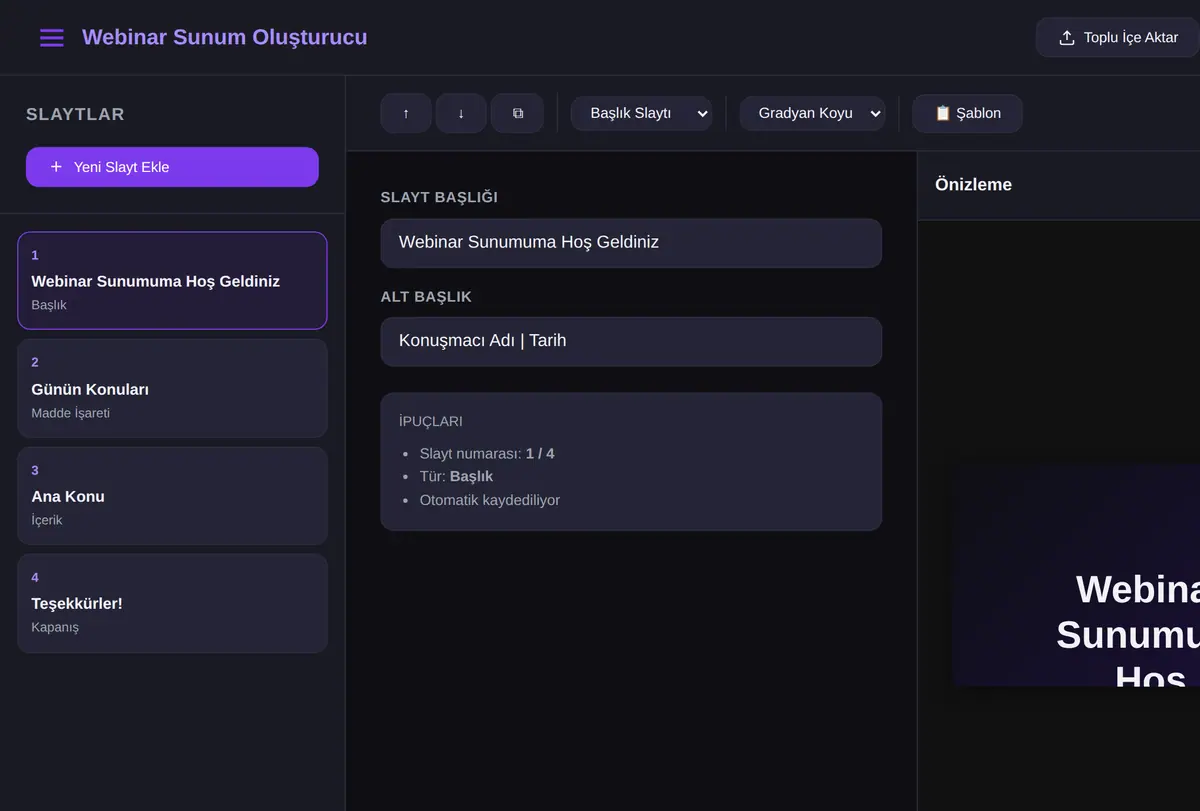Click the SLAYTLAR sidebar heading

pos(75,114)
